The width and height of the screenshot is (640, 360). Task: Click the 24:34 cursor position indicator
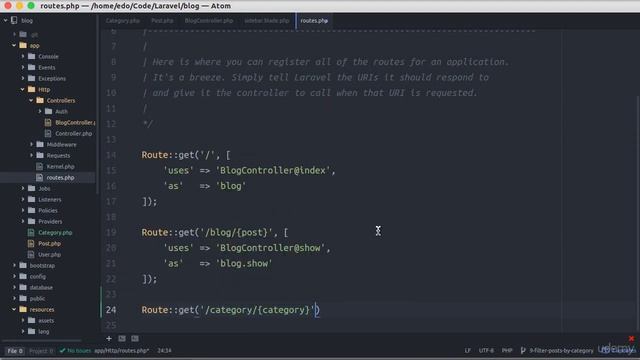pyautogui.click(x=164, y=351)
